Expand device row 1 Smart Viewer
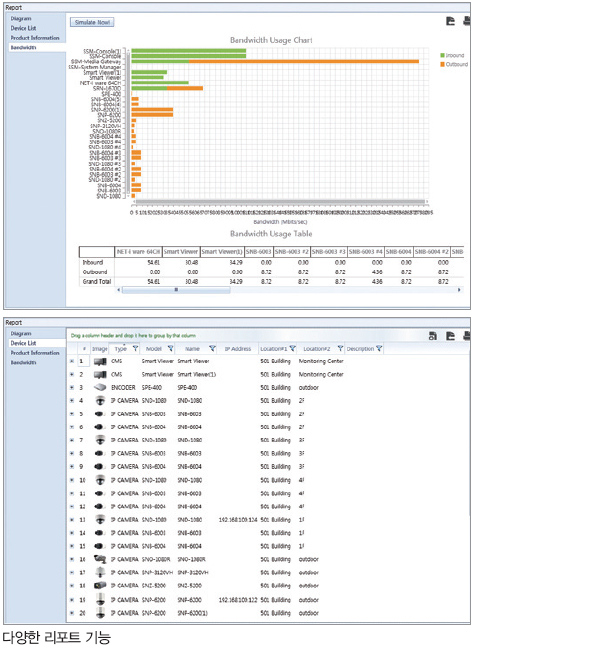Image resolution: width=600 pixels, height=649 pixels. coord(72,360)
